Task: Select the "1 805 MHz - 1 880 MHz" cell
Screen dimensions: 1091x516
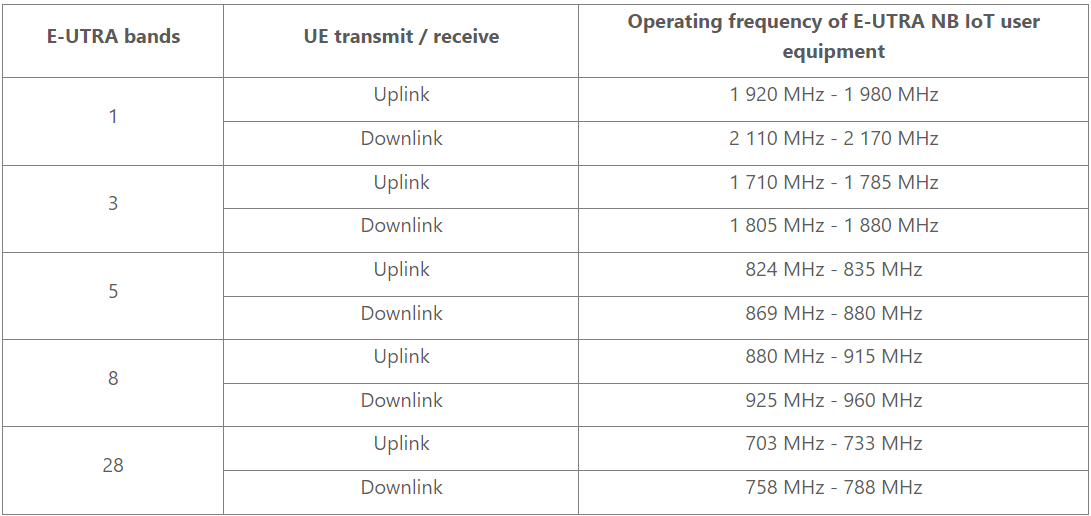Action: tap(833, 225)
